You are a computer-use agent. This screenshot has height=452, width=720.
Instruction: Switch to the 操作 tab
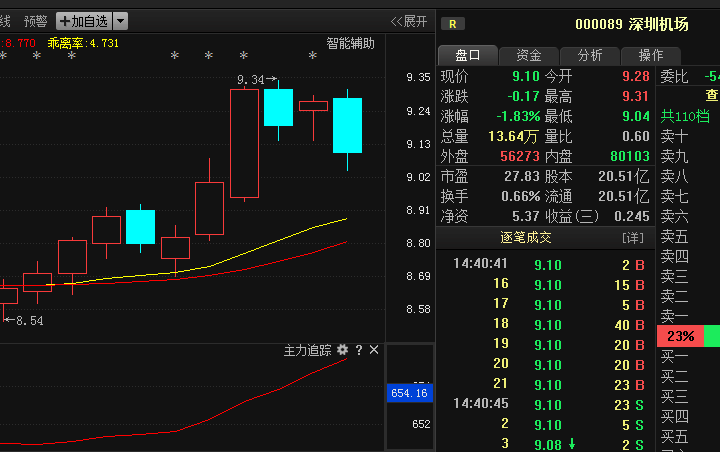651,56
